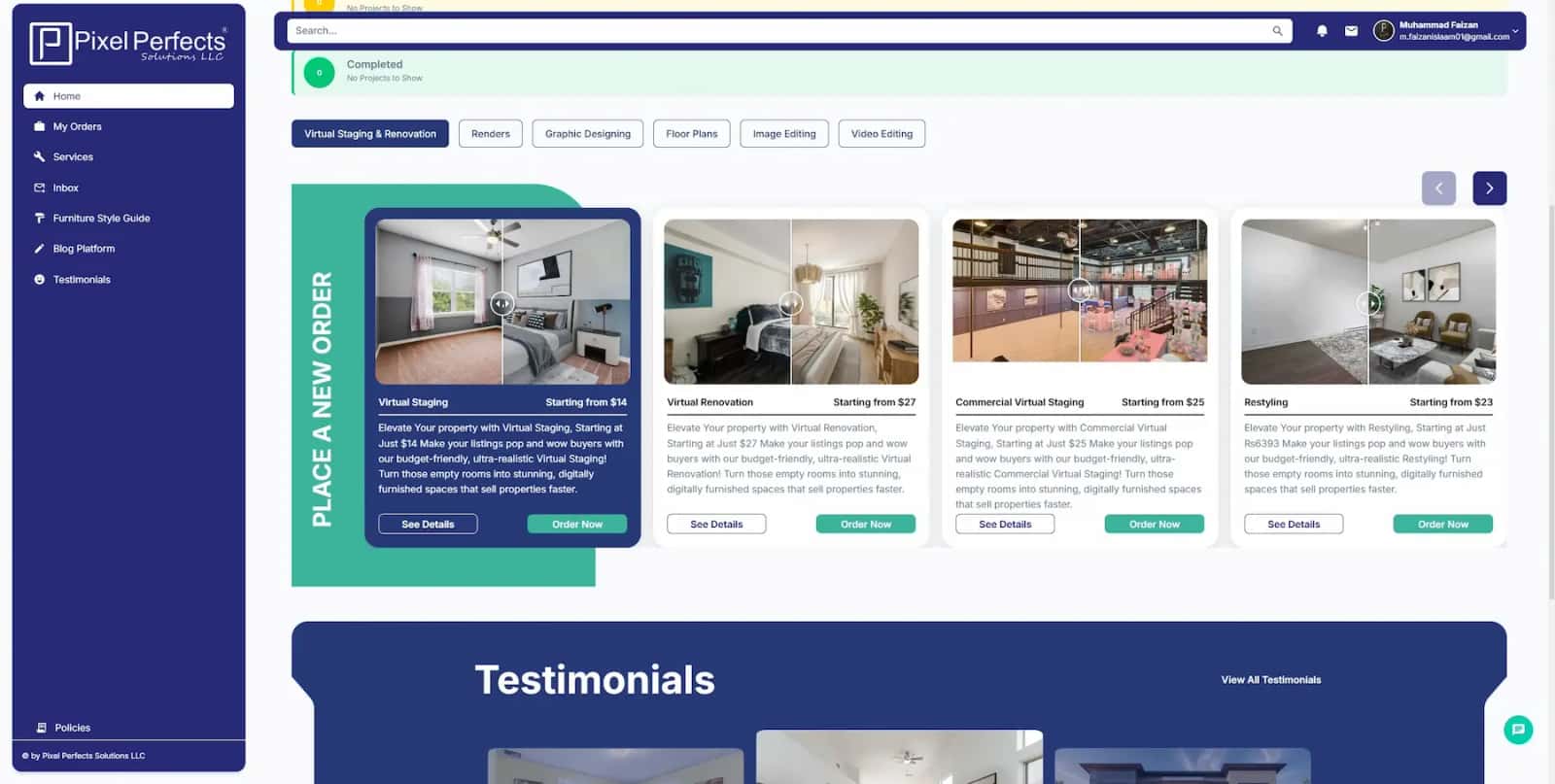Switch to the Renders tab

click(490, 134)
